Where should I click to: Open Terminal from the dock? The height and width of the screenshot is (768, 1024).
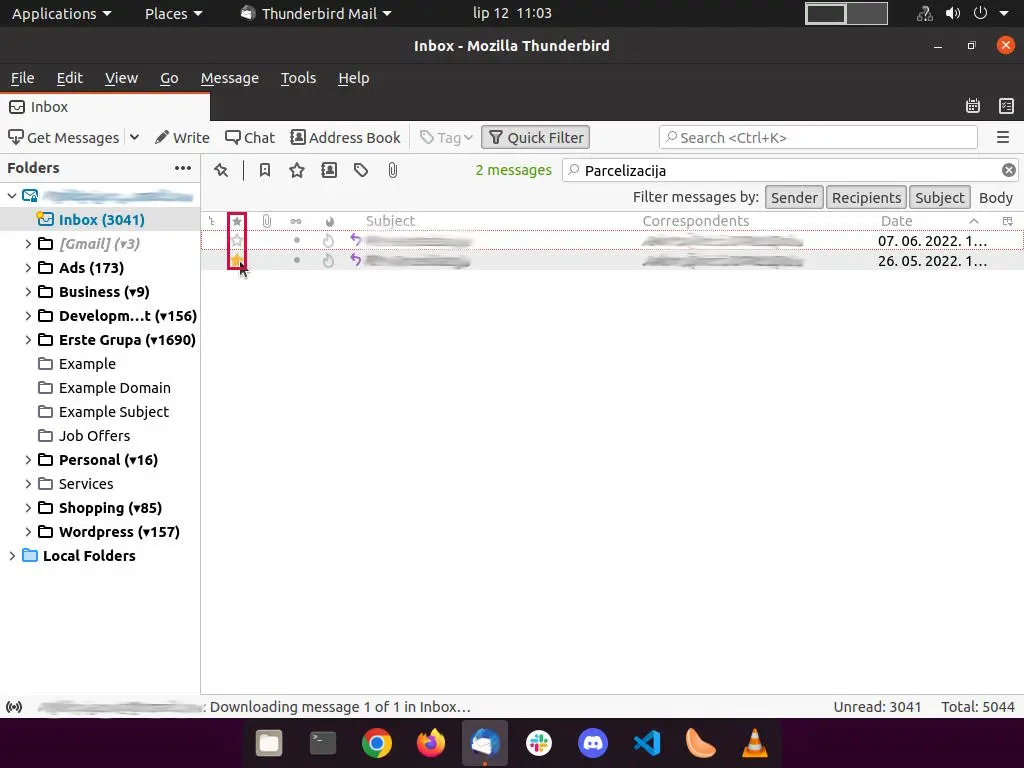323,744
